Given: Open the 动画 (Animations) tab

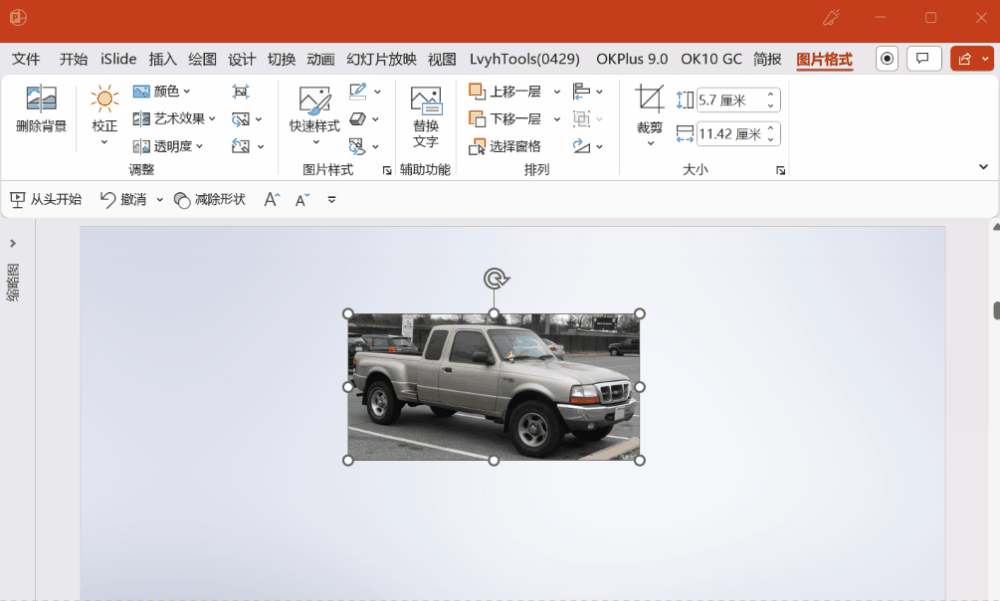Looking at the screenshot, I should 321,59.
